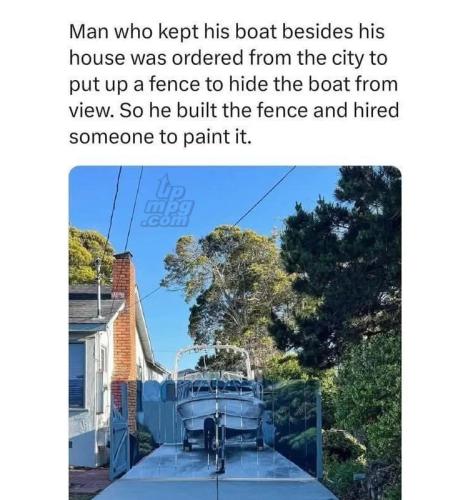This screenshot has width=468, height=500.
Task: Click the word 'fence' in second-to-last line
Action: click(282, 111)
